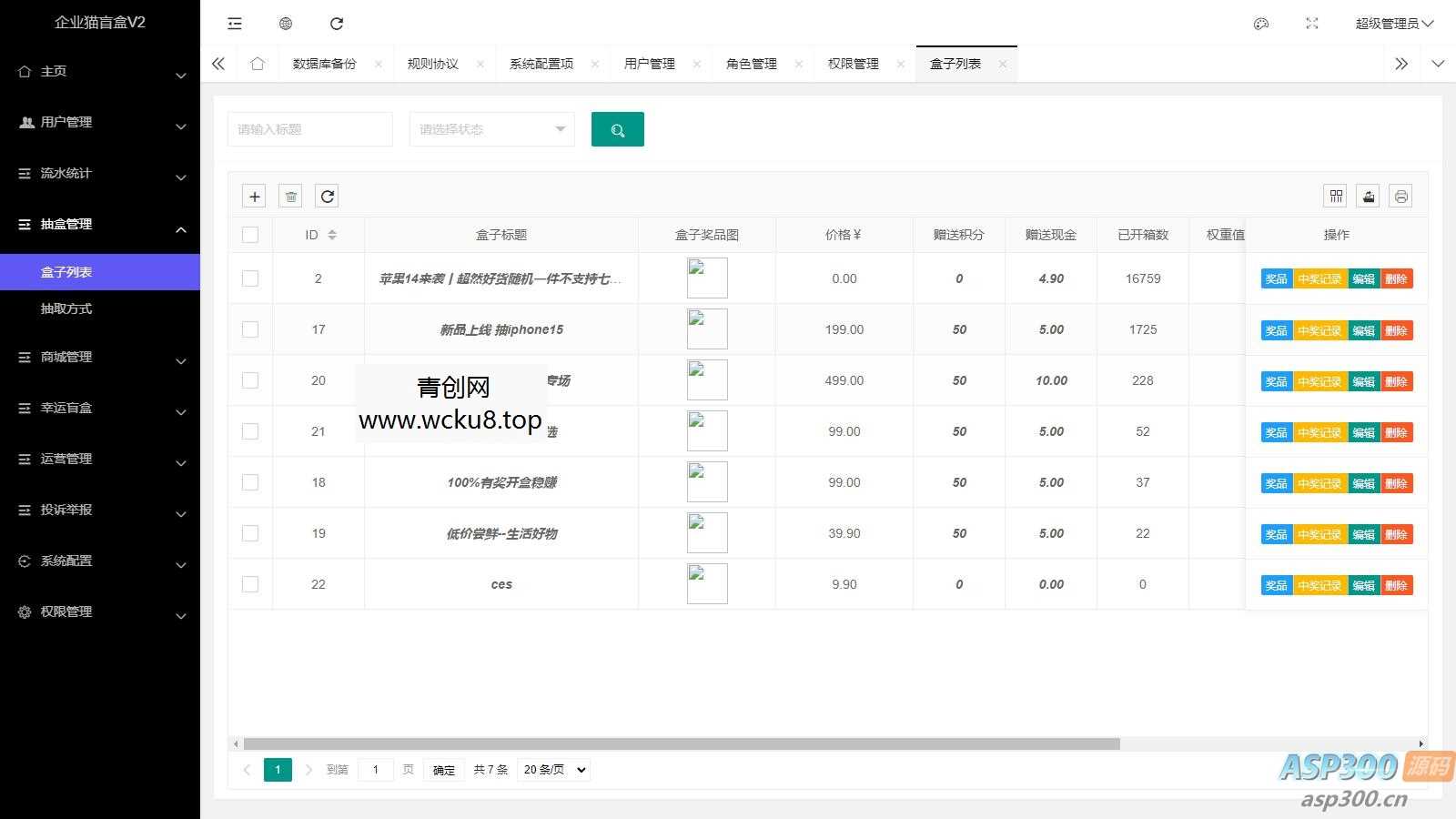Open the 超级管理员 account dropdown
Screen dimensions: 1456x819
point(1394,24)
